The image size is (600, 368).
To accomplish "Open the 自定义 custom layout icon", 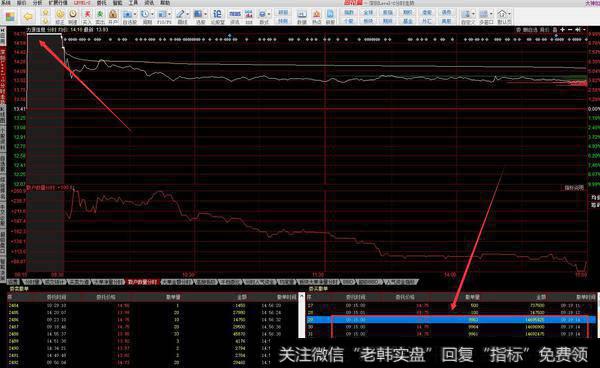I will point(466,14).
